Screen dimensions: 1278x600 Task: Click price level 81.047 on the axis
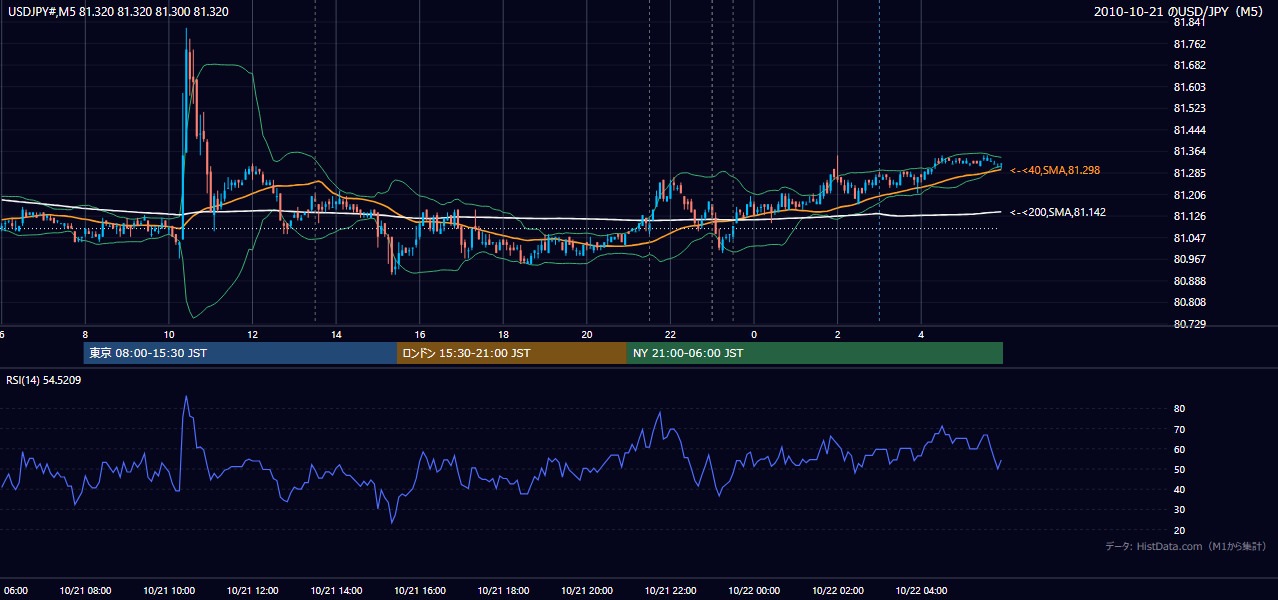(1190, 238)
